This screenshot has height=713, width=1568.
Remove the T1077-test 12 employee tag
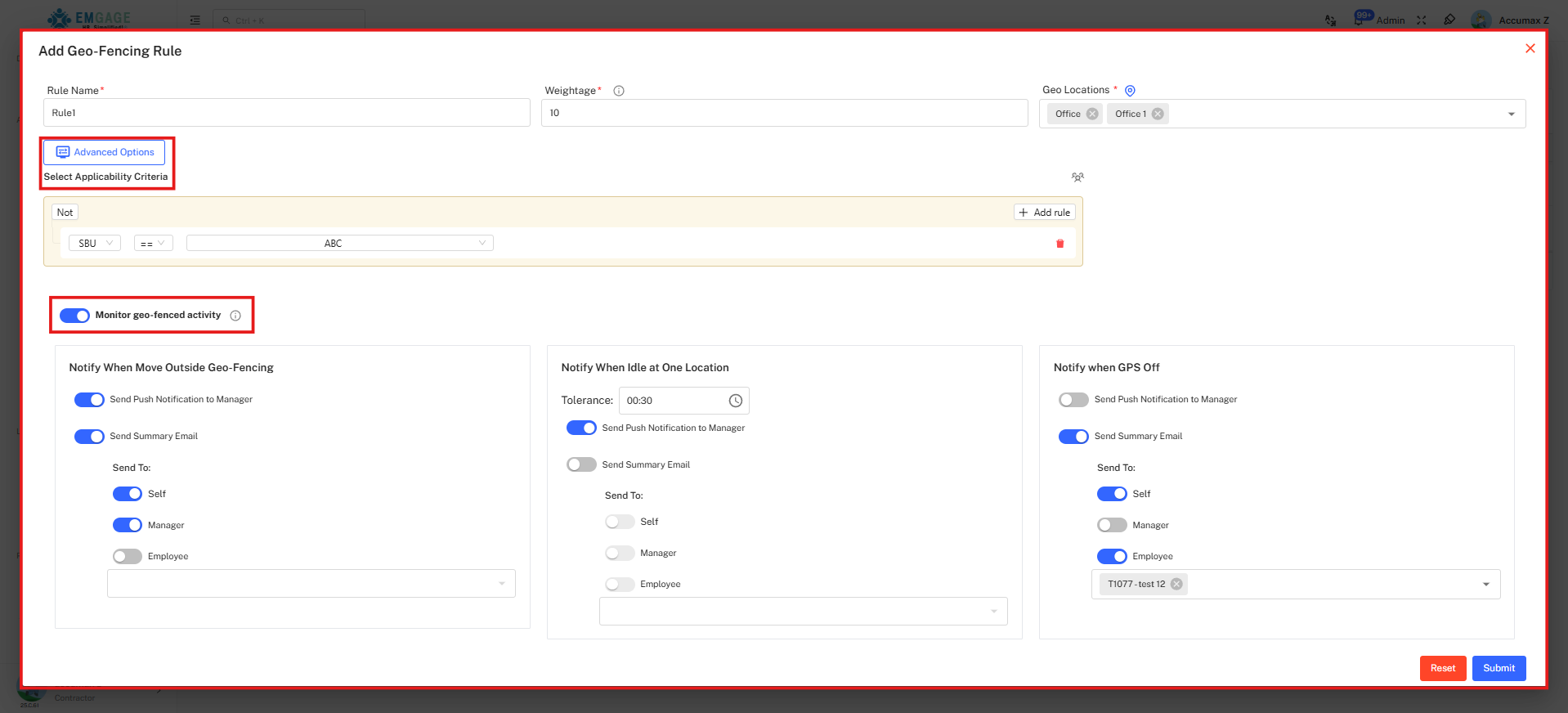point(1176,584)
